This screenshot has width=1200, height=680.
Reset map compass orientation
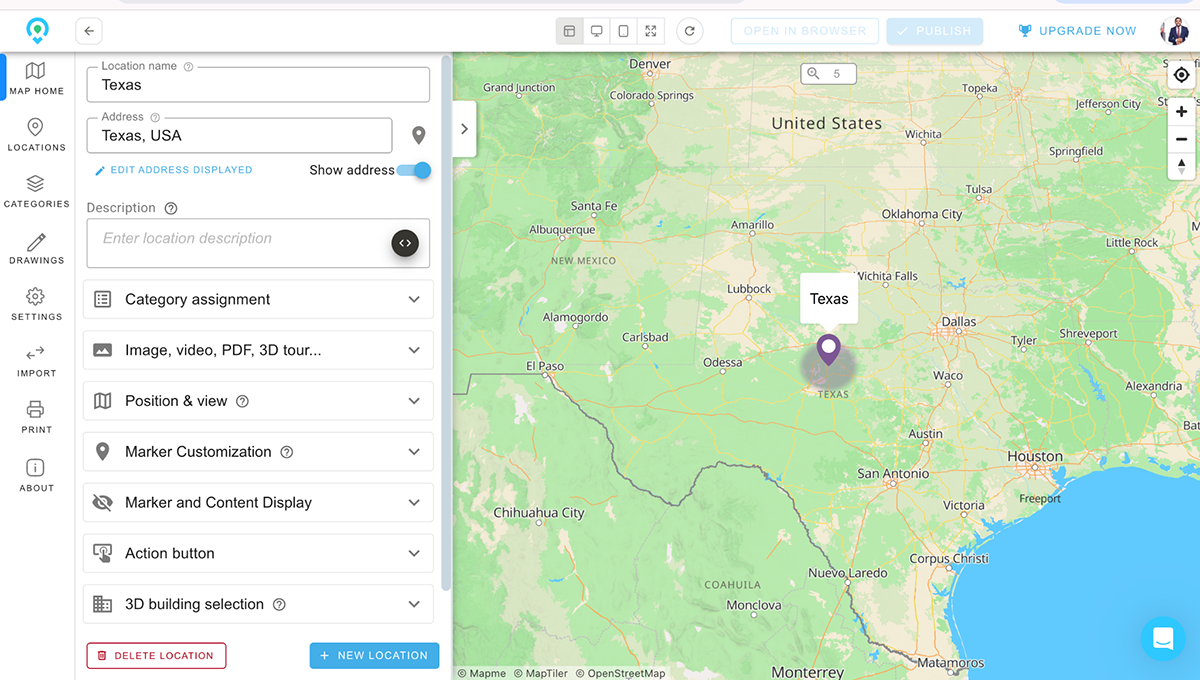pos(1181,165)
